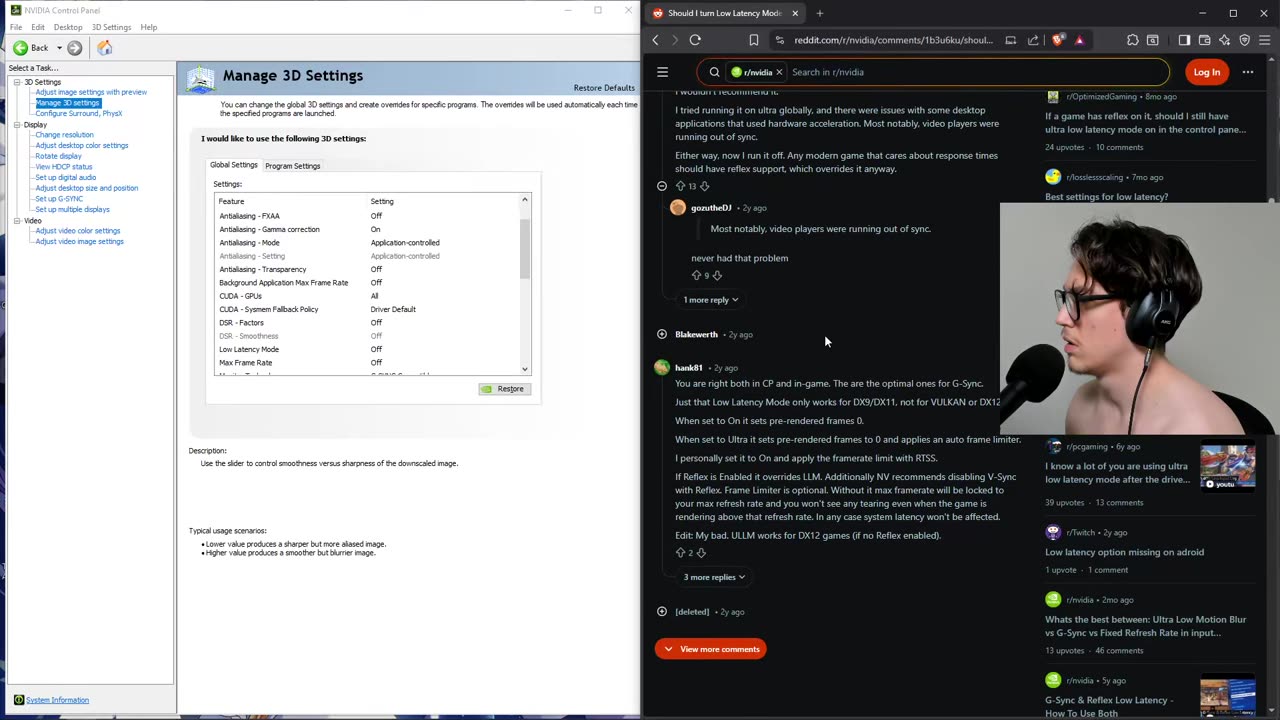1280x720 pixels.
Task: Select the Low Latency Mode row
Action: tap(367, 349)
